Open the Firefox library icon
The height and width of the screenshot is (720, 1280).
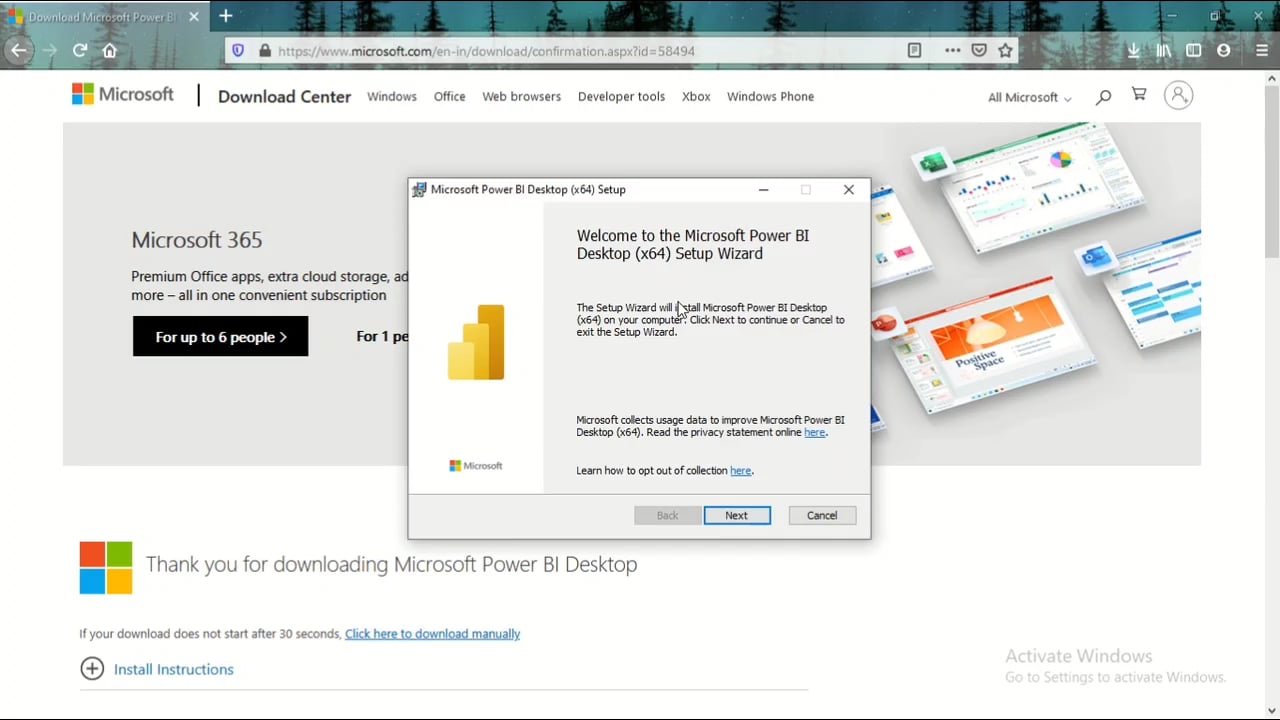1163,50
